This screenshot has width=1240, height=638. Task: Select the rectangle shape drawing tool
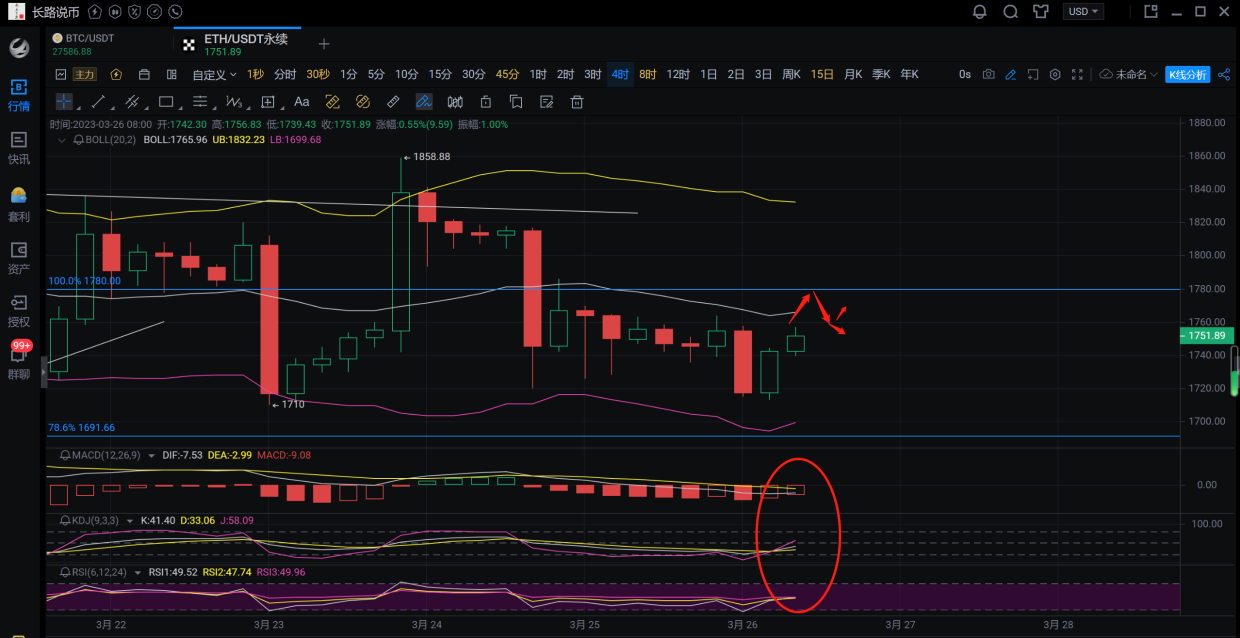coord(167,101)
